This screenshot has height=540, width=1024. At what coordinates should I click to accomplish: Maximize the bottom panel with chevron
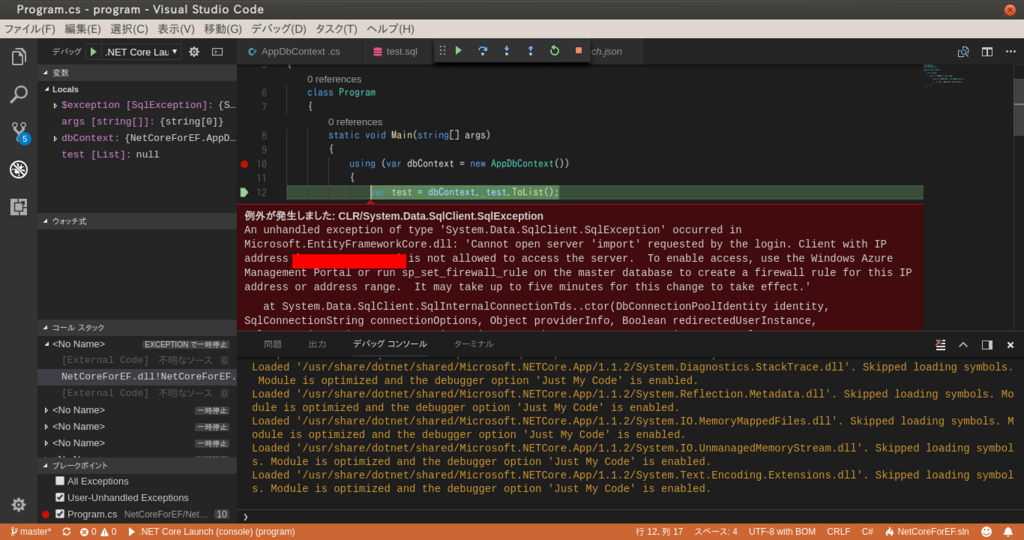(x=963, y=345)
